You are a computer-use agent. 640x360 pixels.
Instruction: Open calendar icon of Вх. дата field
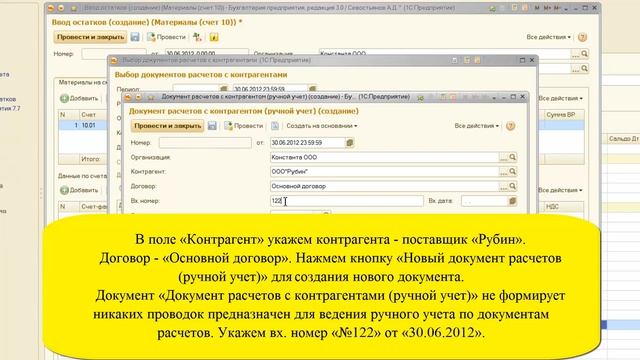[x=513, y=201]
